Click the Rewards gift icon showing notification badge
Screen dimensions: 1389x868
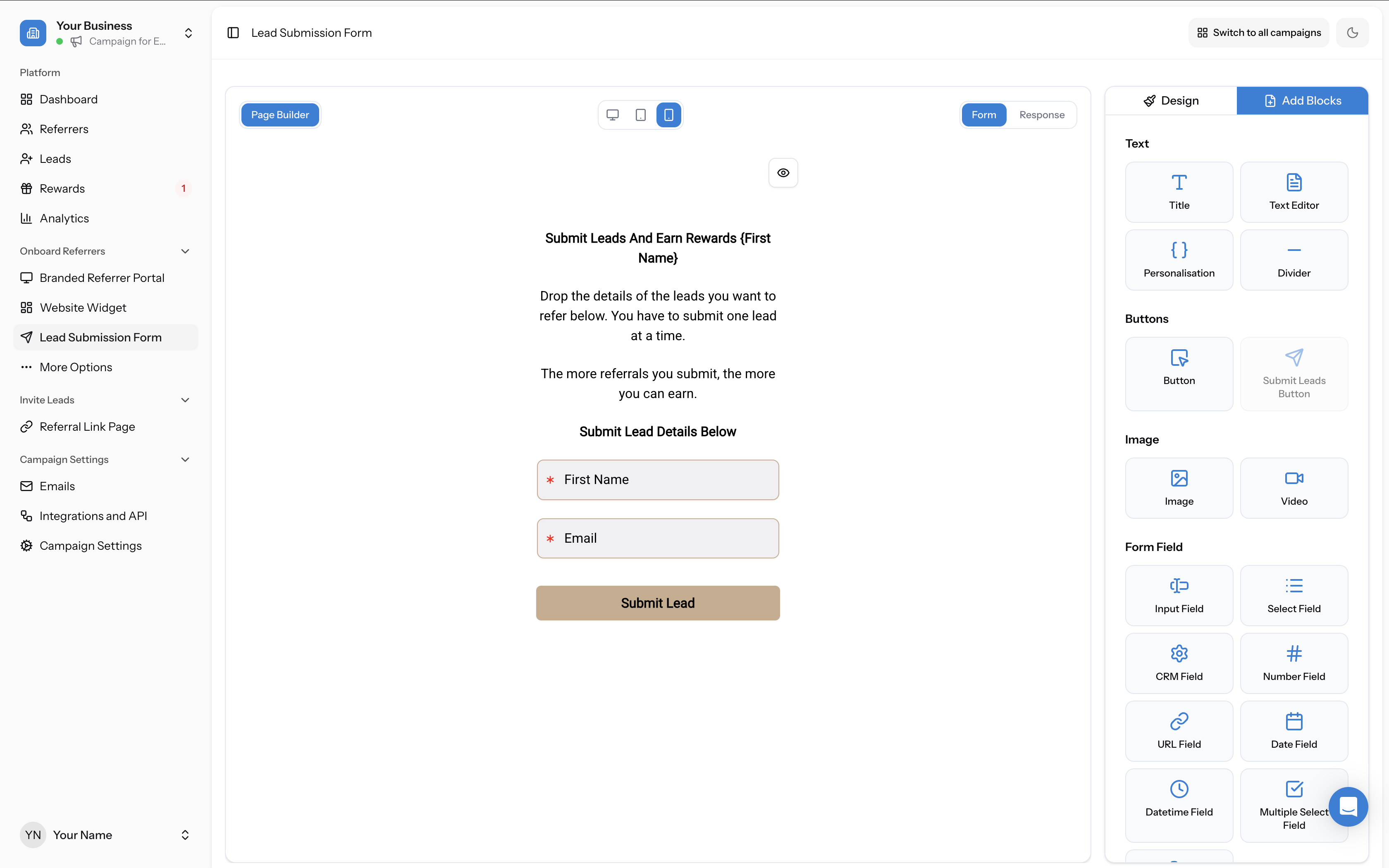click(26, 188)
